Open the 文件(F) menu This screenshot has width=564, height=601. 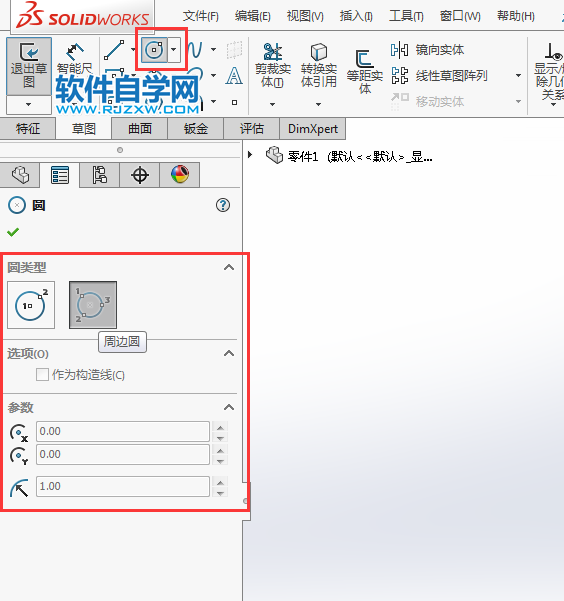[x=201, y=16]
